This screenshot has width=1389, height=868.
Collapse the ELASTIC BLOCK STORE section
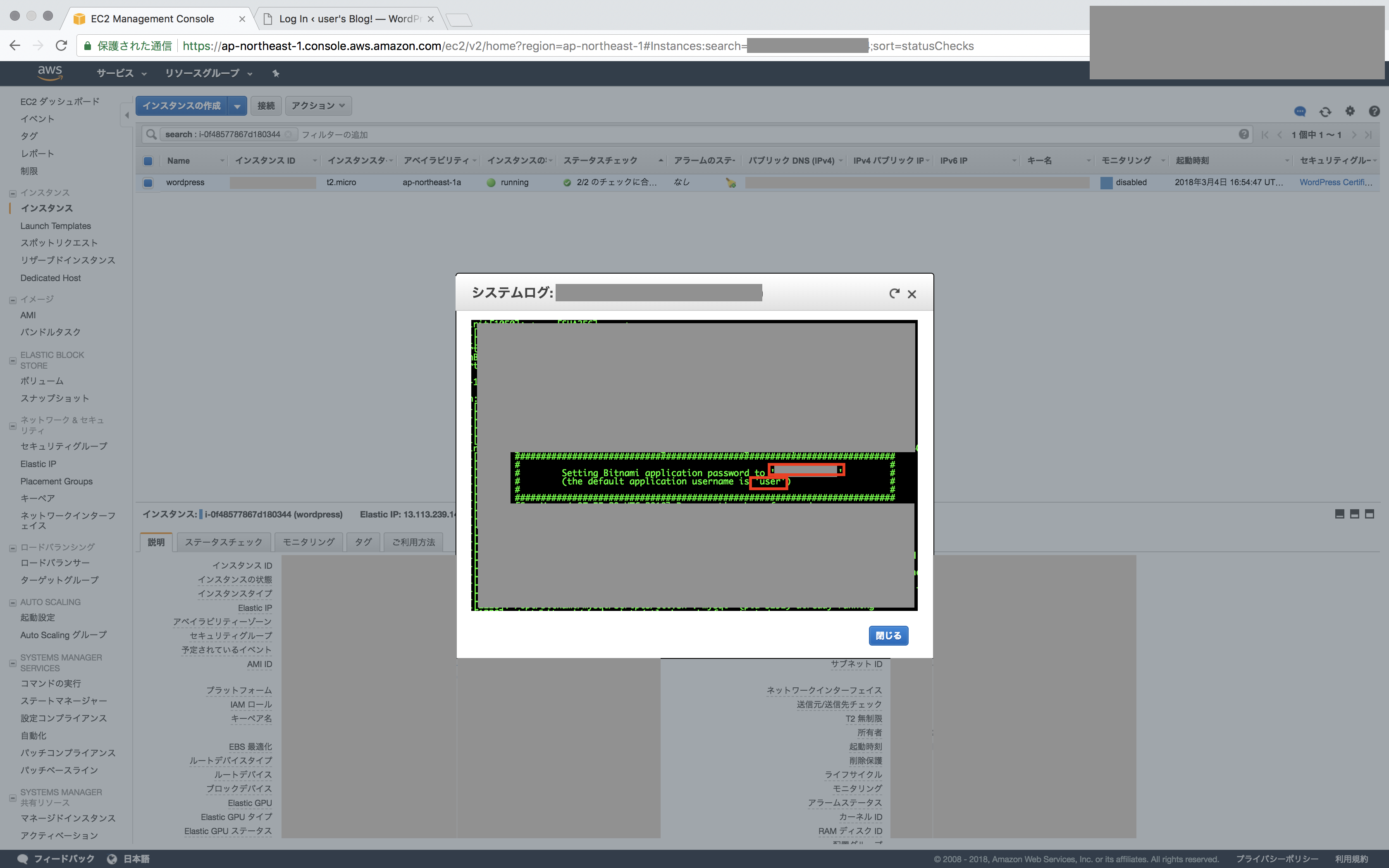point(13,360)
